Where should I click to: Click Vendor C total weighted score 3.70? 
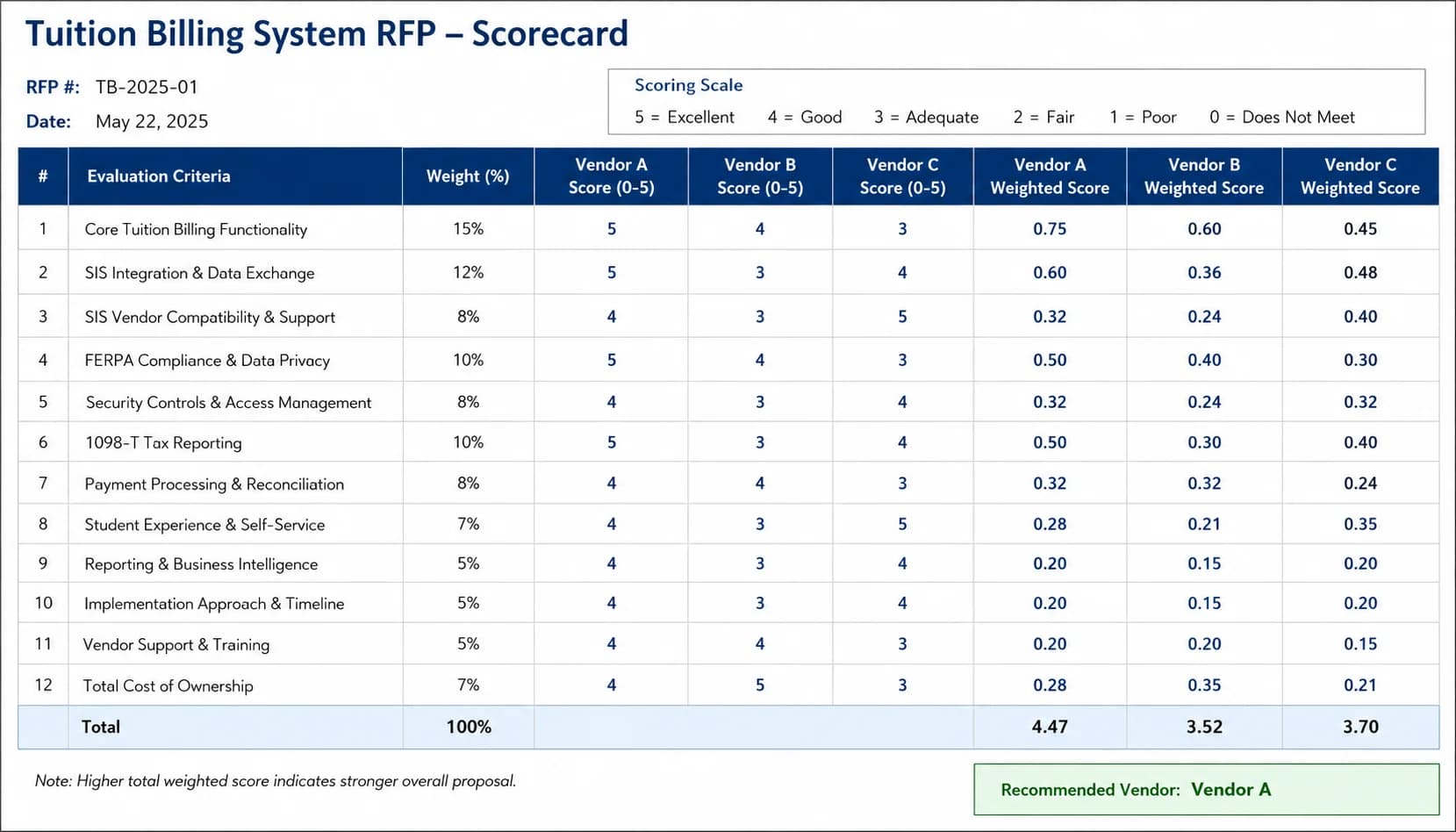tap(1360, 727)
